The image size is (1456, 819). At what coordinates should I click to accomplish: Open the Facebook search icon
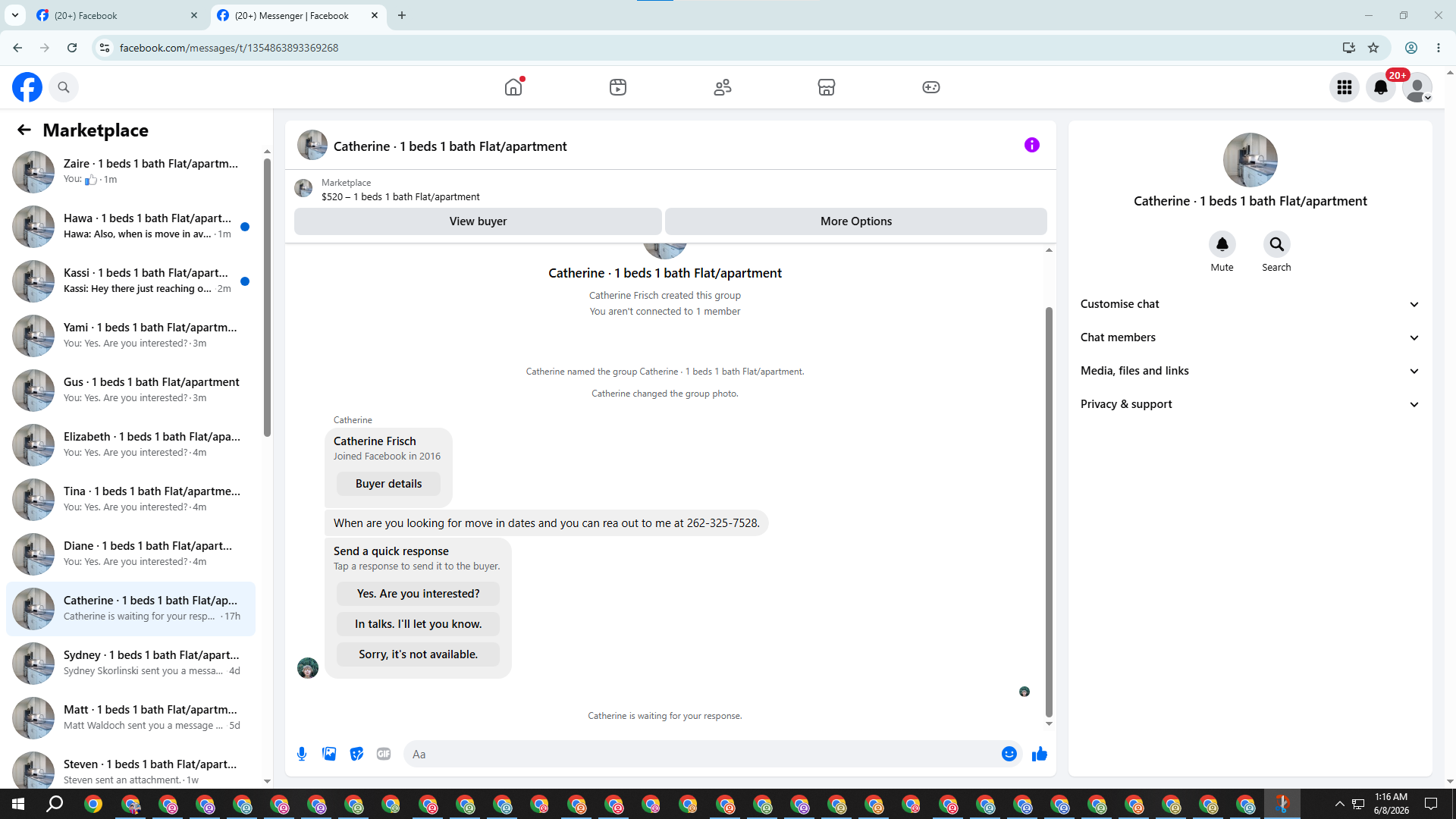coord(64,87)
